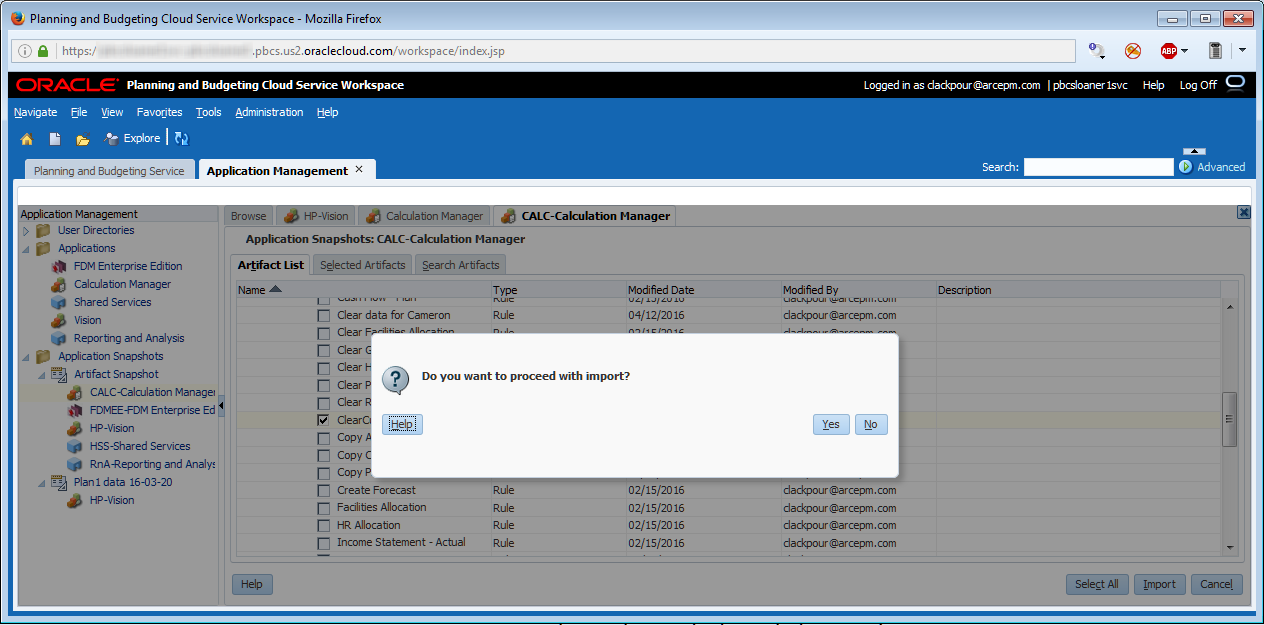Click the site info icon in address bar
Screen dimensions: 1264x625
25,51
